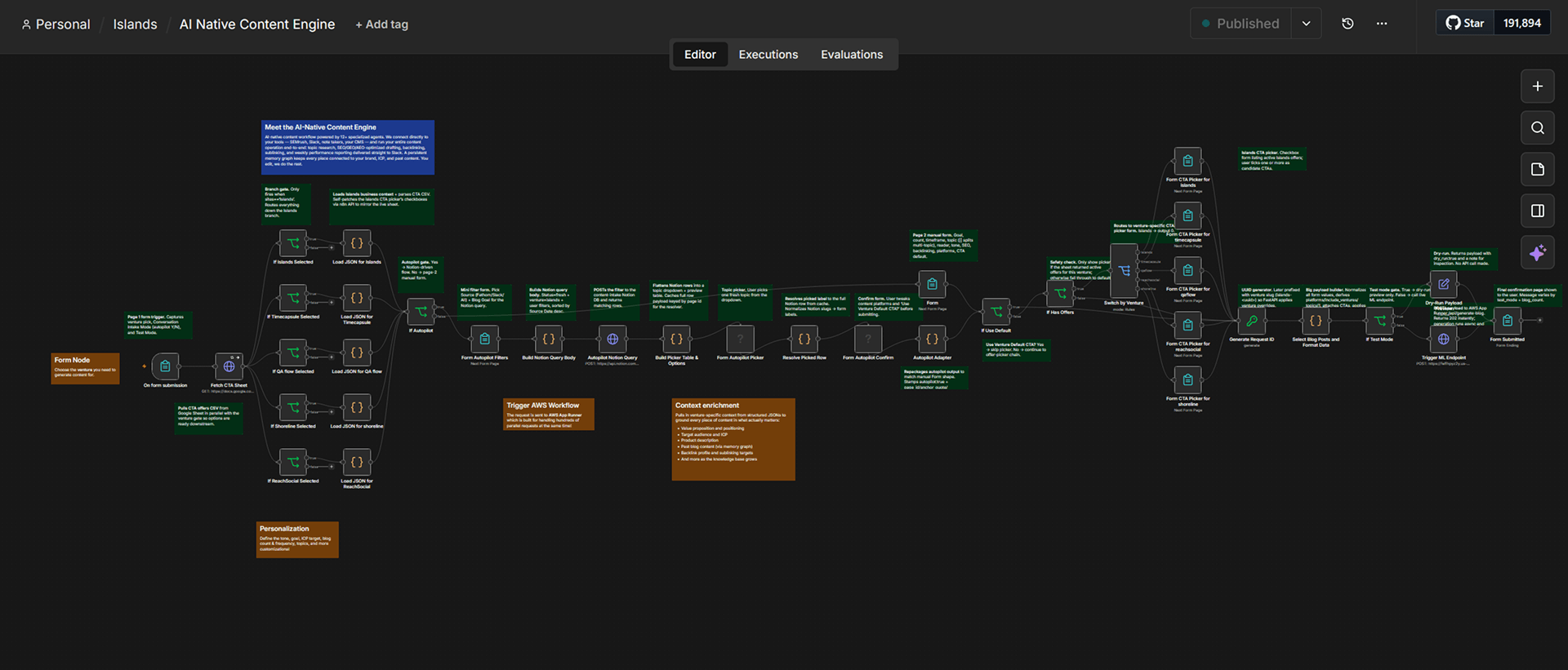Select the 'If Islands Selected' node
Viewport: 1568px width, 670px height.
[293, 243]
